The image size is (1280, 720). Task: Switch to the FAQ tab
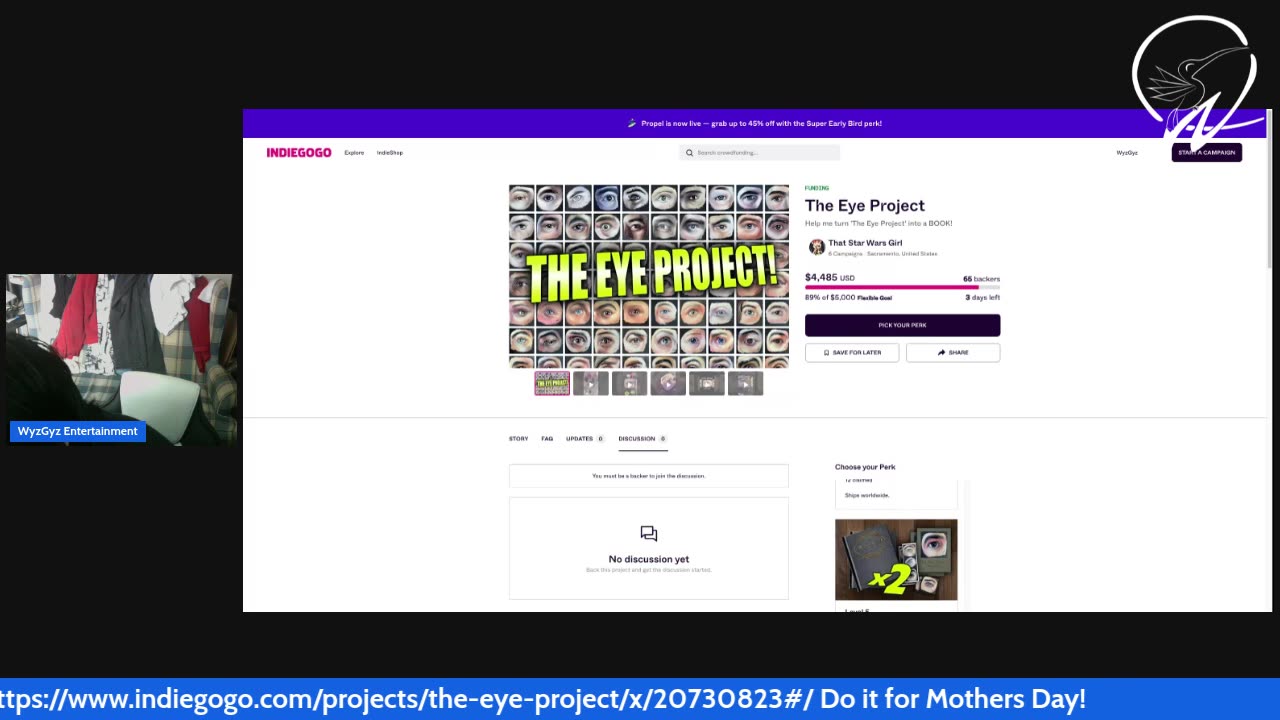pyautogui.click(x=547, y=439)
